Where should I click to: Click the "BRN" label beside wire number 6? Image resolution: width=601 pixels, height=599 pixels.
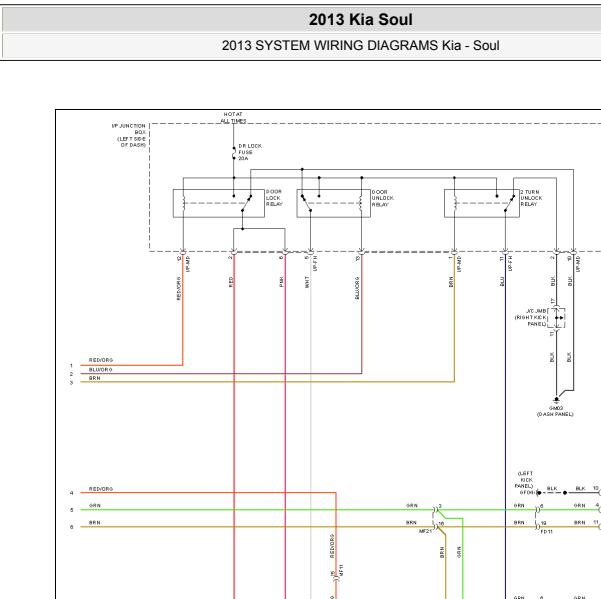point(95,522)
